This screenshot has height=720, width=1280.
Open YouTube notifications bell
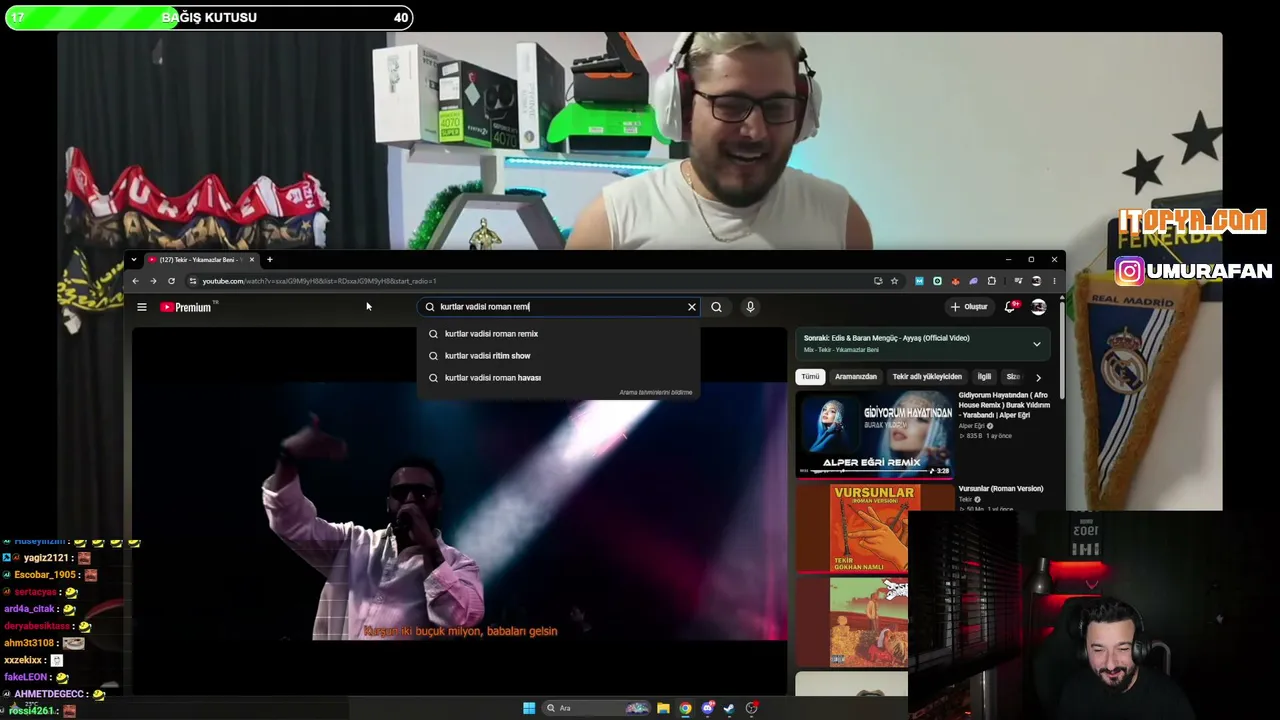[1010, 307]
